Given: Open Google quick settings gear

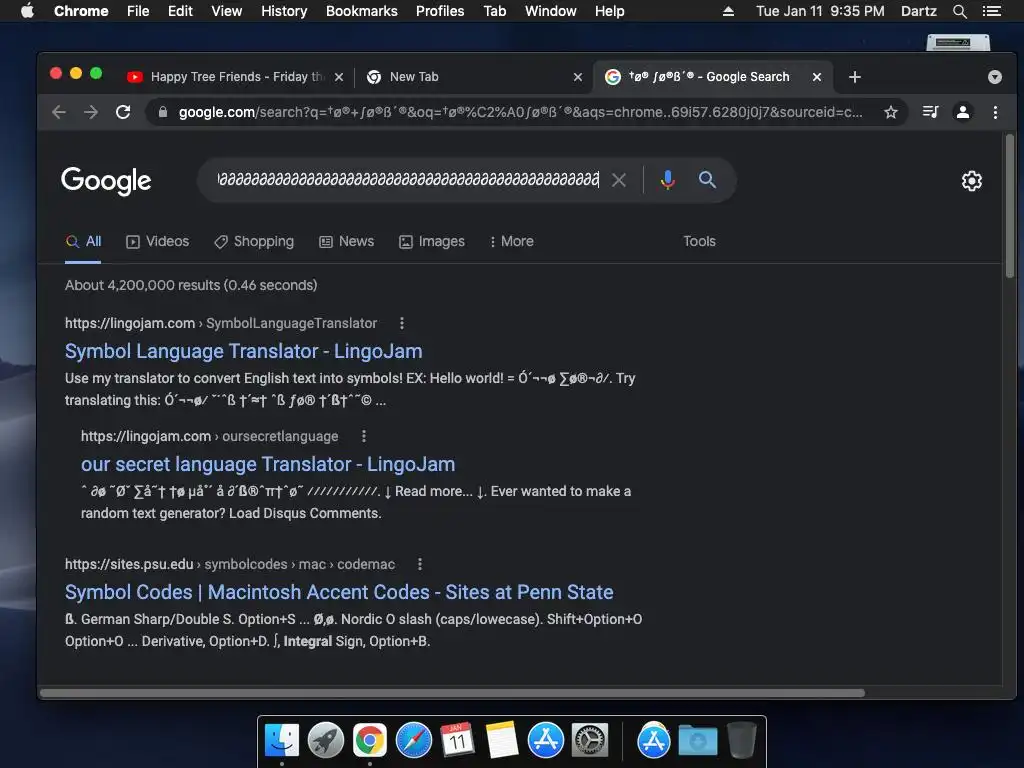Looking at the screenshot, I should tap(971, 181).
